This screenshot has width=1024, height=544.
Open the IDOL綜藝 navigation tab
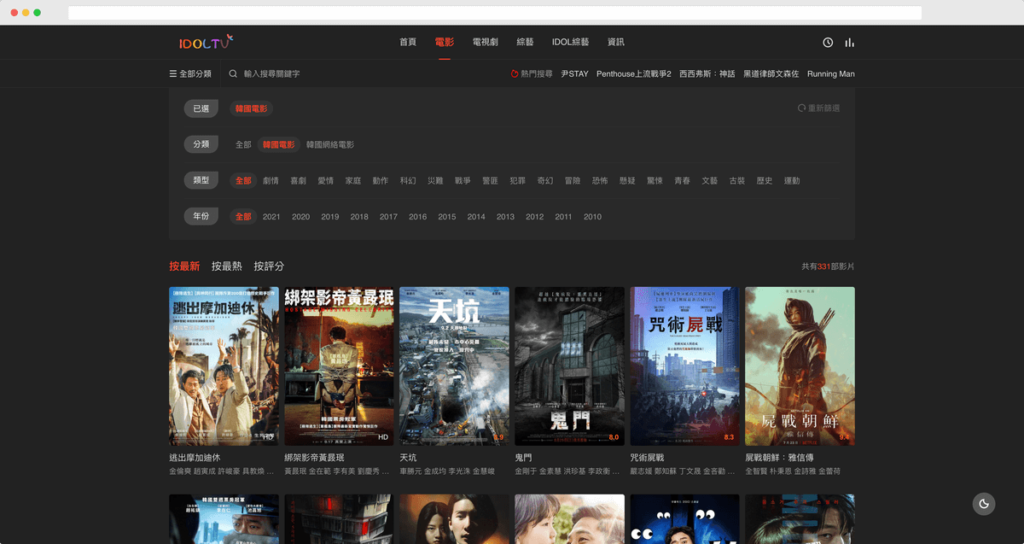[570, 42]
